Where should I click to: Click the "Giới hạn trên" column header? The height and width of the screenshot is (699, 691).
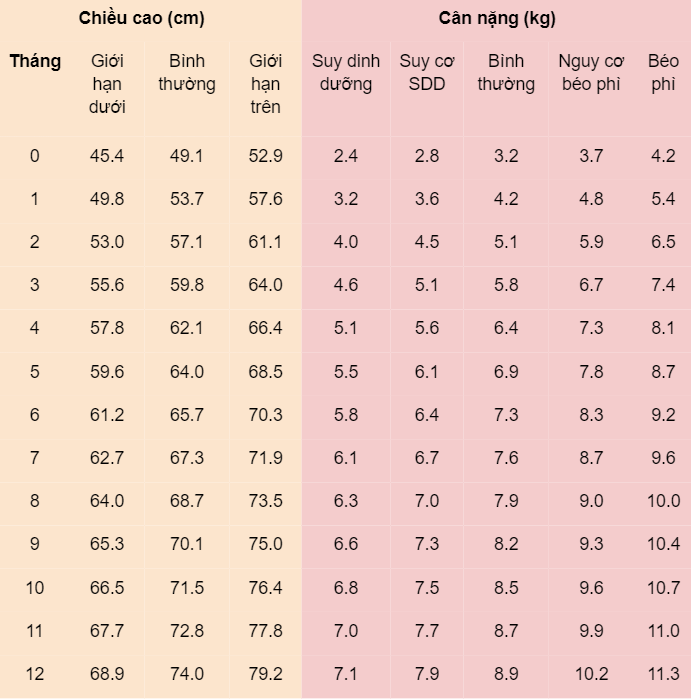coord(265,84)
